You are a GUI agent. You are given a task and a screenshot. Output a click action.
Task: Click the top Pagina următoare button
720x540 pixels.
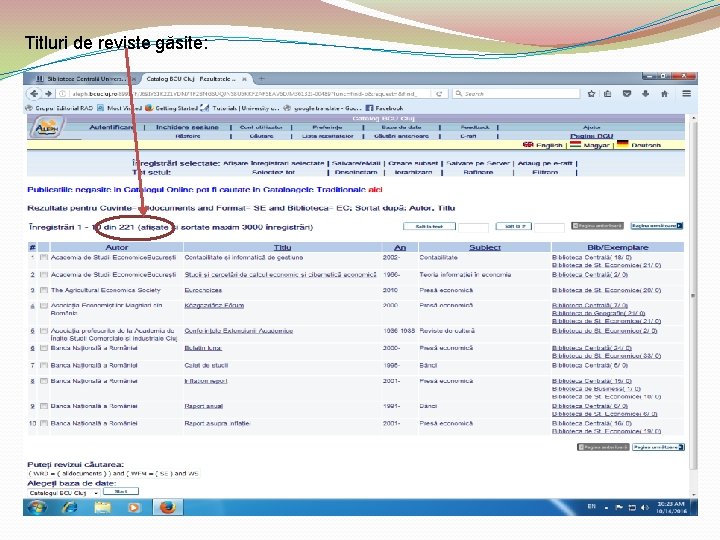[657, 226]
